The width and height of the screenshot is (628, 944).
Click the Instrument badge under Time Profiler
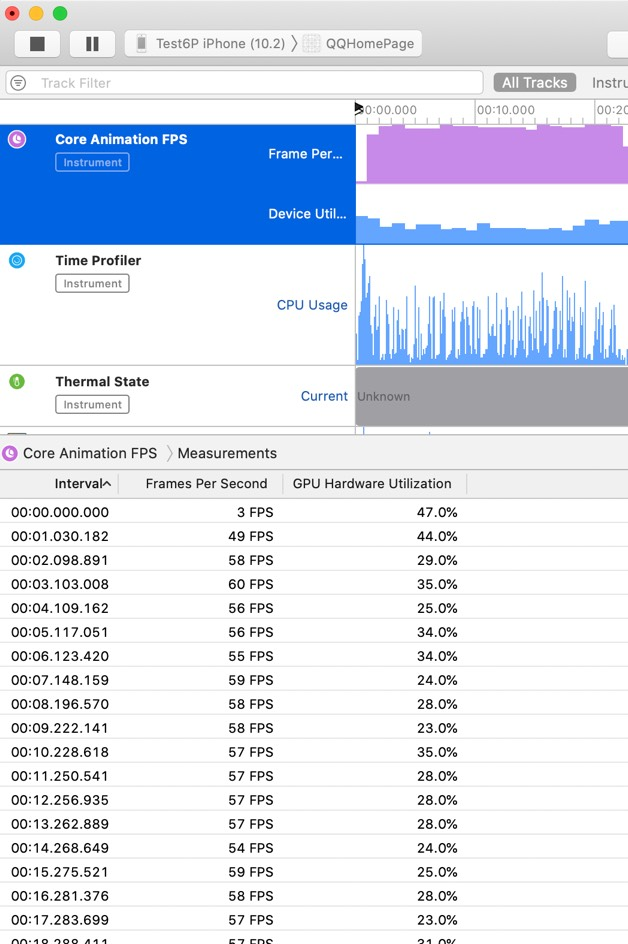(92, 284)
